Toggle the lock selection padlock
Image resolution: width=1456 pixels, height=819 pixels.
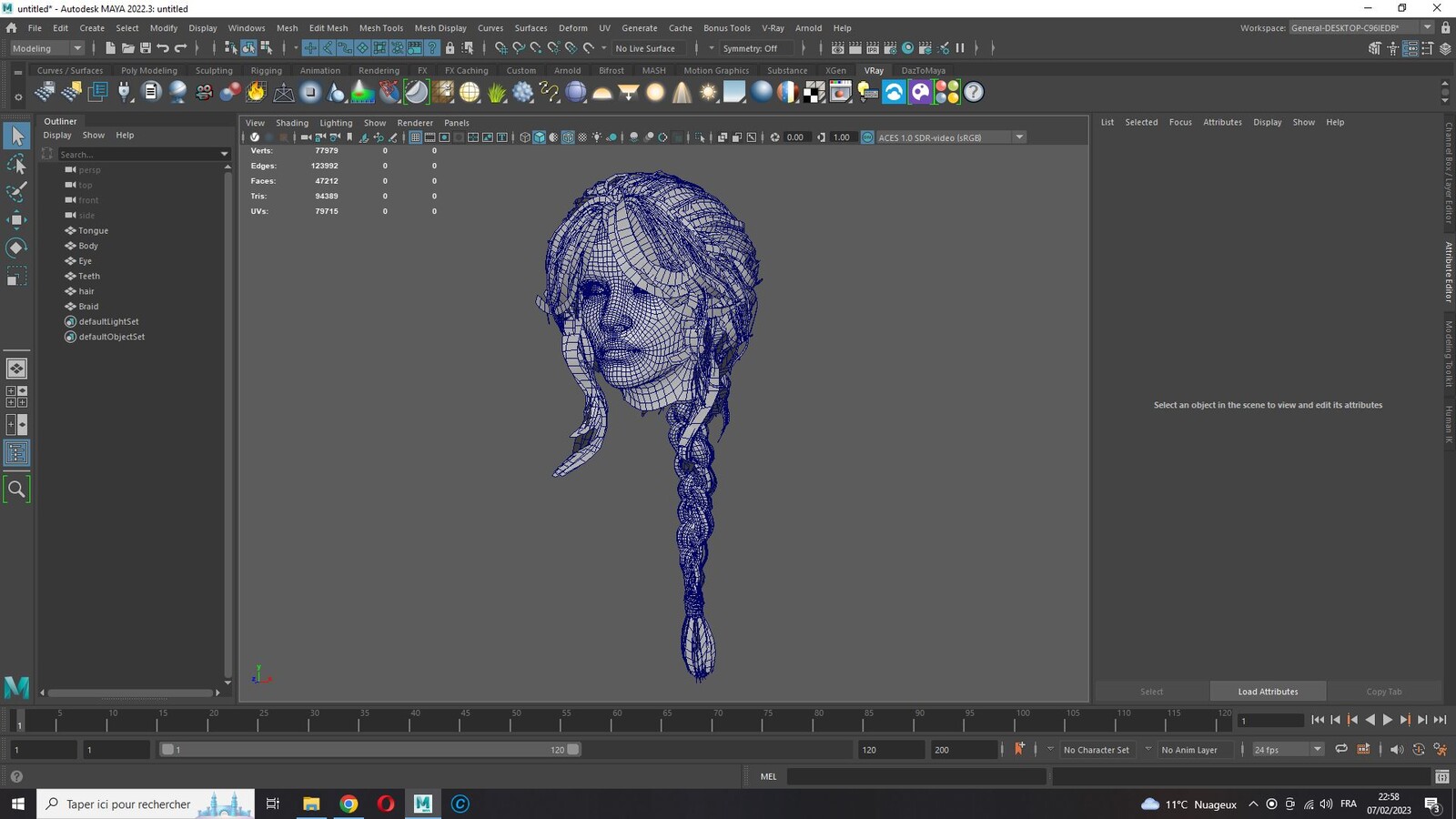click(450, 48)
